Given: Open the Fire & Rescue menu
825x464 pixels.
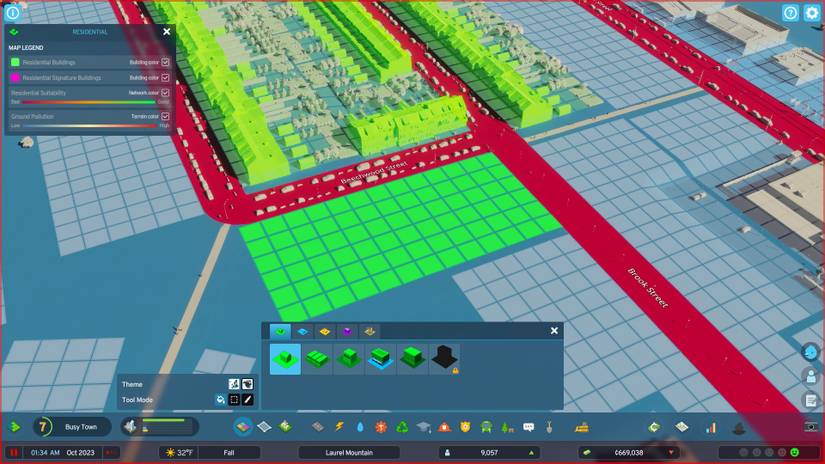Looking at the screenshot, I should click(445, 427).
